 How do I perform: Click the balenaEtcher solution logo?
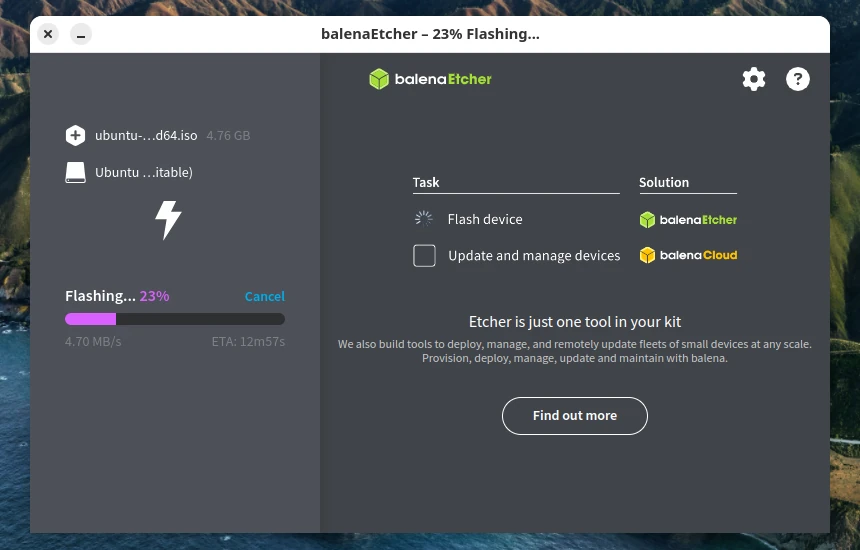pyautogui.click(x=688, y=220)
